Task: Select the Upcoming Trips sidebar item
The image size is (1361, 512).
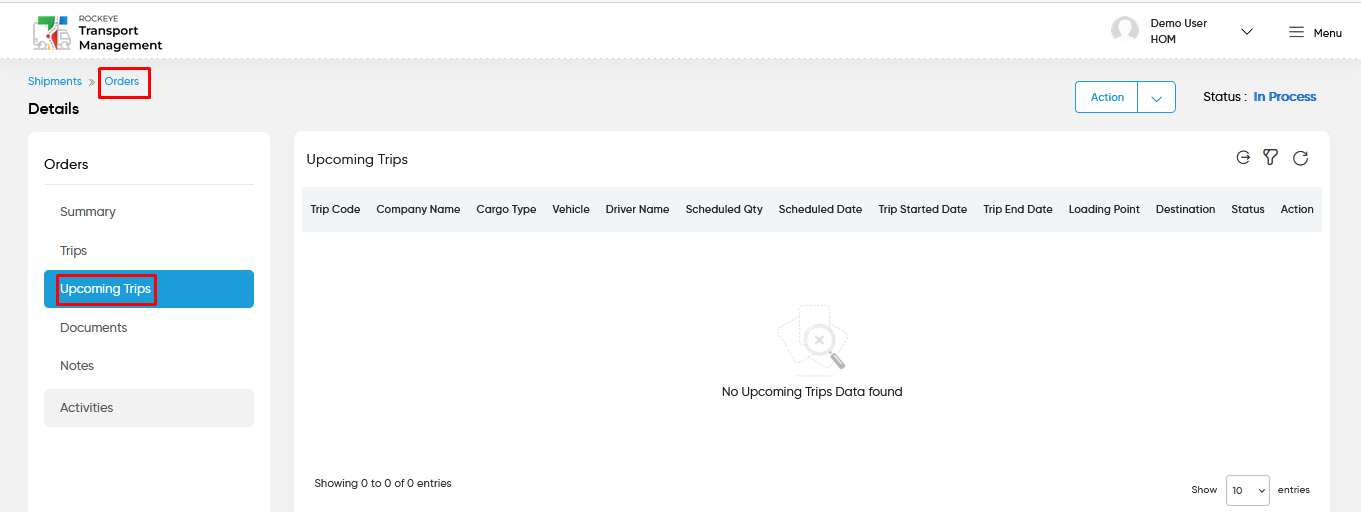Action: click(x=149, y=289)
